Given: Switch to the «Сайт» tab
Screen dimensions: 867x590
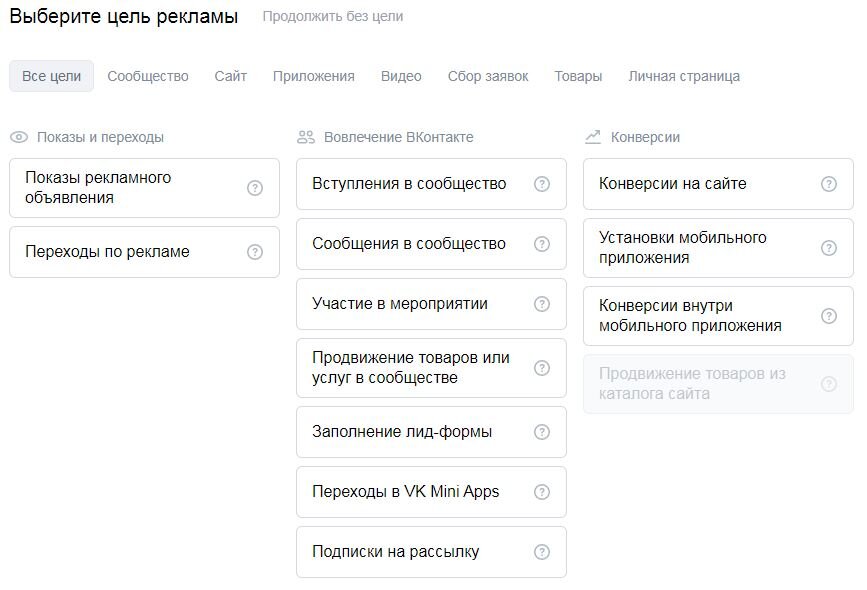Looking at the screenshot, I should [230, 75].
